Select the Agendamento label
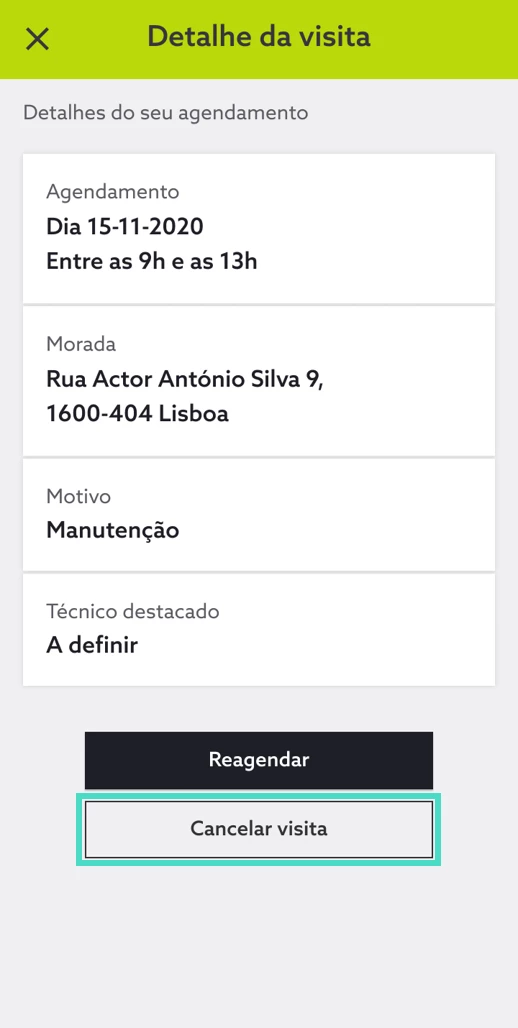 click(113, 192)
